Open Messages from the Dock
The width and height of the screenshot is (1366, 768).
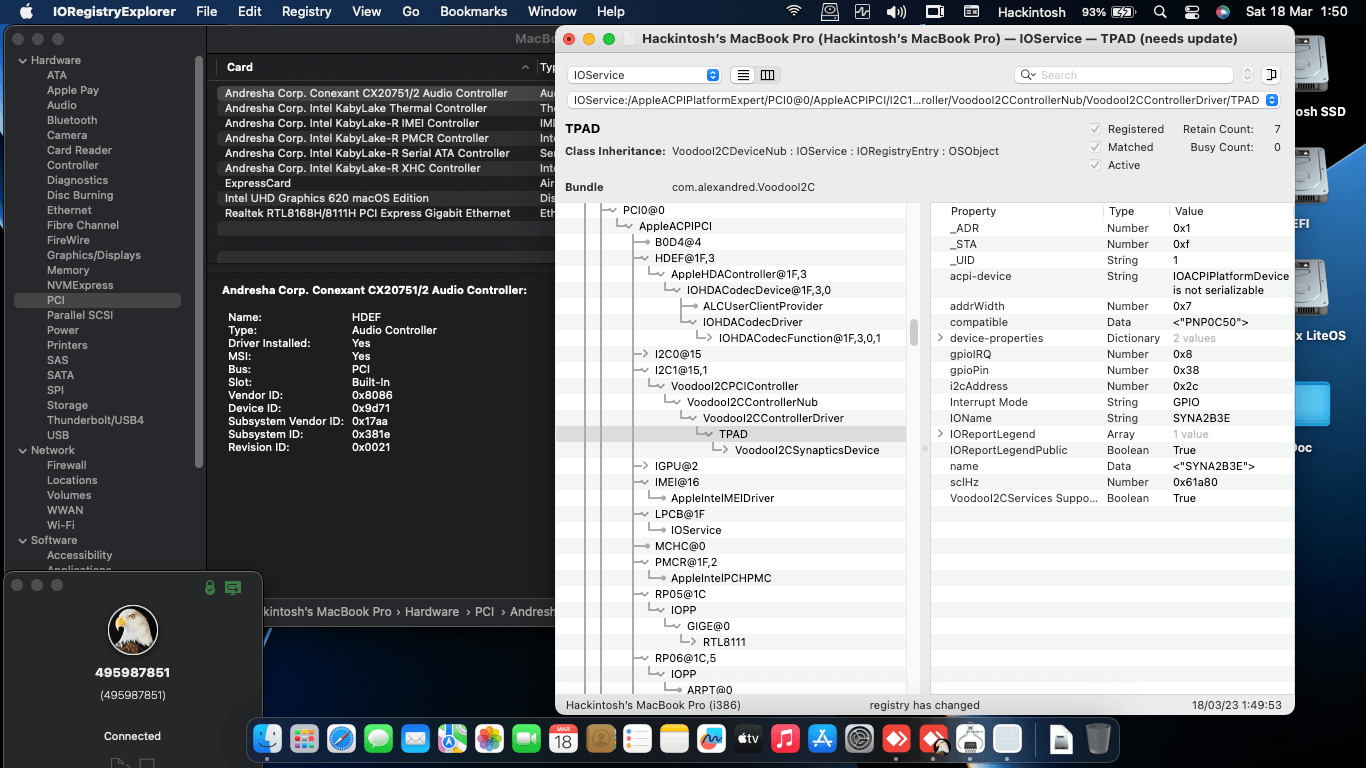(x=378, y=739)
